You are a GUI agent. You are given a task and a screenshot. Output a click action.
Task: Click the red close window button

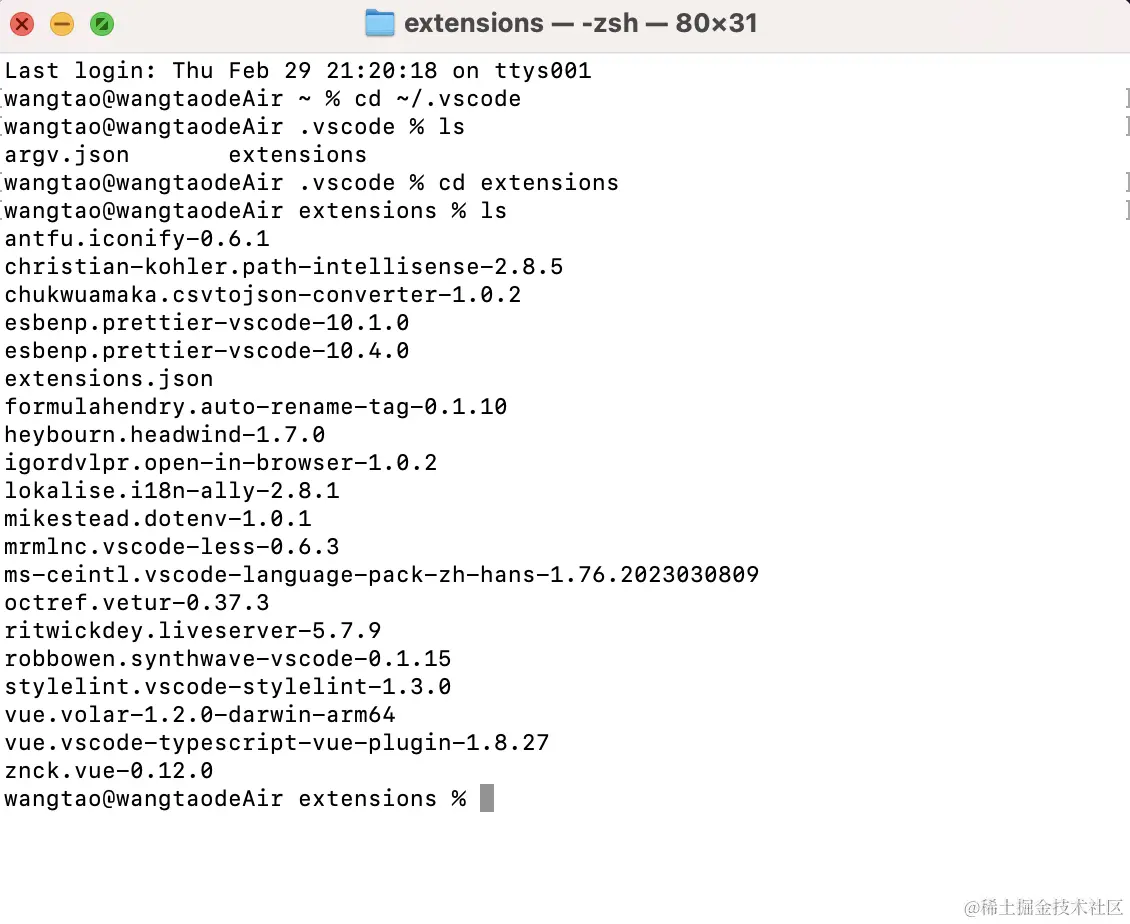[x=22, y=24]
